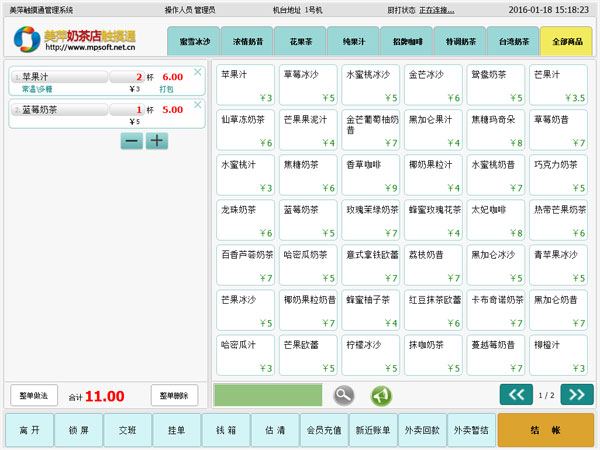
Task: Remove 蓝莓奶茶 from order with X
Action: pyautogui.click(x=197, y=105)
